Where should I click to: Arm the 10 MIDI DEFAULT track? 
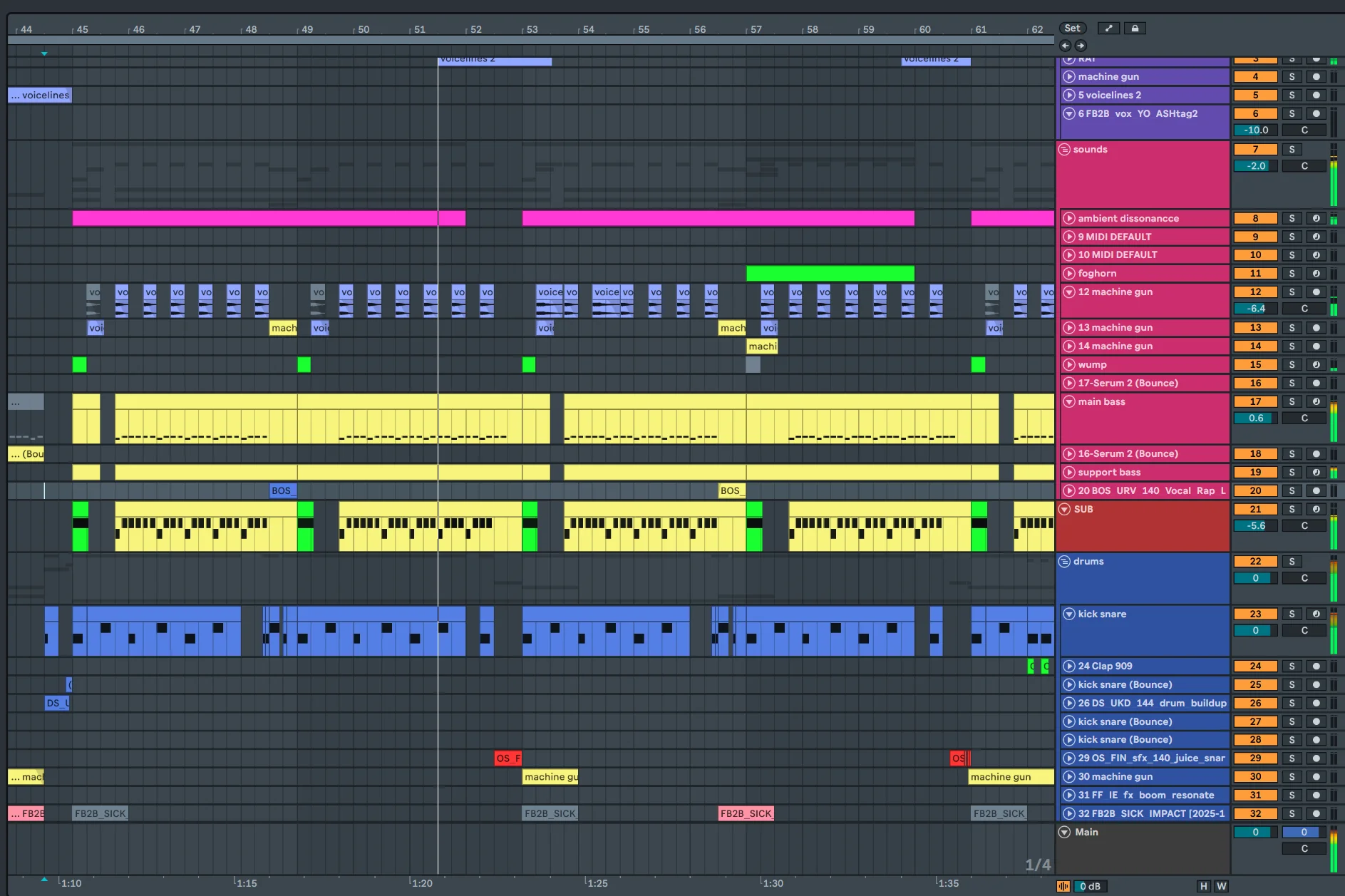pos(1316,255)
